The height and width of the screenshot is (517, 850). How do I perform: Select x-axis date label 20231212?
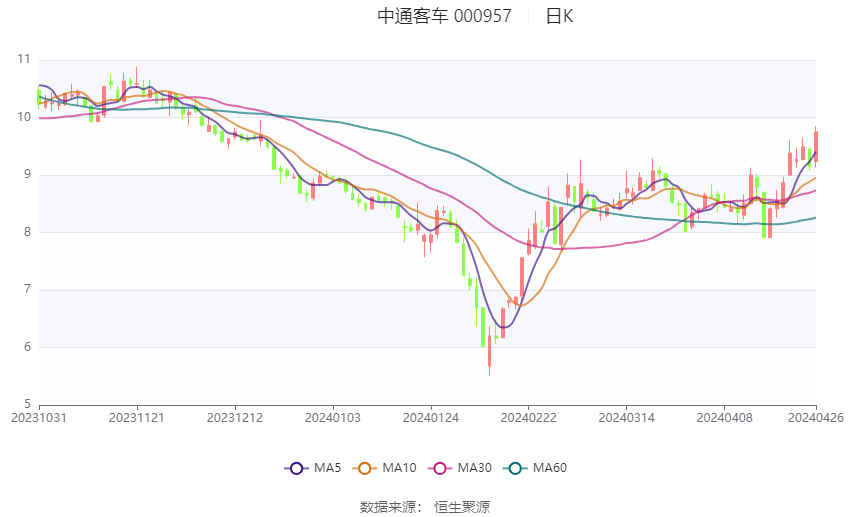[235, 418]
